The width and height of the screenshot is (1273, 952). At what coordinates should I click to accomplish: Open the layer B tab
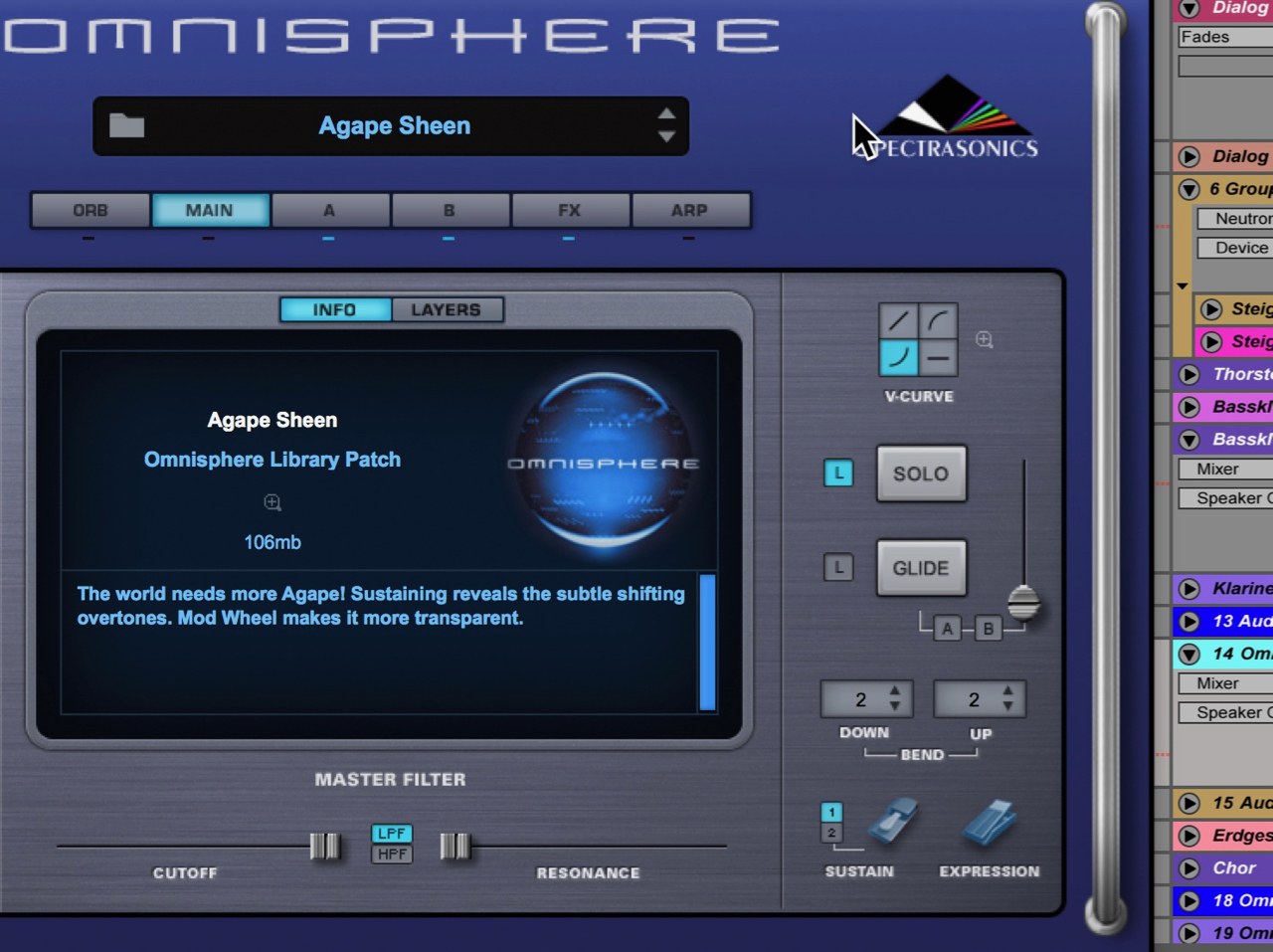pyautogui.click(x=450, y=210)
